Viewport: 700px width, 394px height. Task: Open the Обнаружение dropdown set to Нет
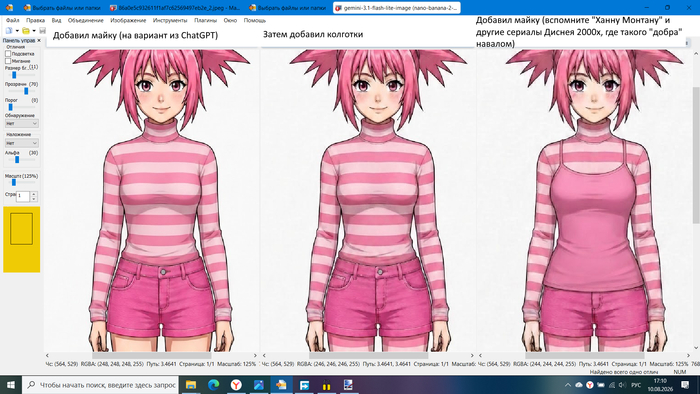coord(21,123)
